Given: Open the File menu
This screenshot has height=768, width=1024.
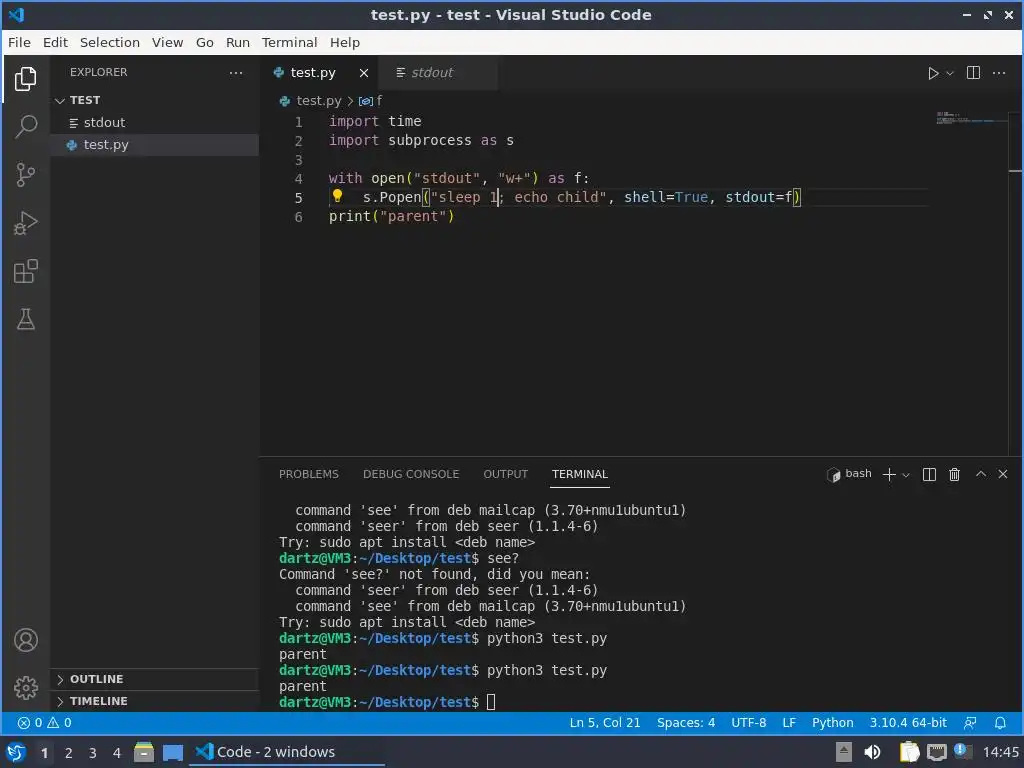Looking at the screenshot, I should (19, 42).
